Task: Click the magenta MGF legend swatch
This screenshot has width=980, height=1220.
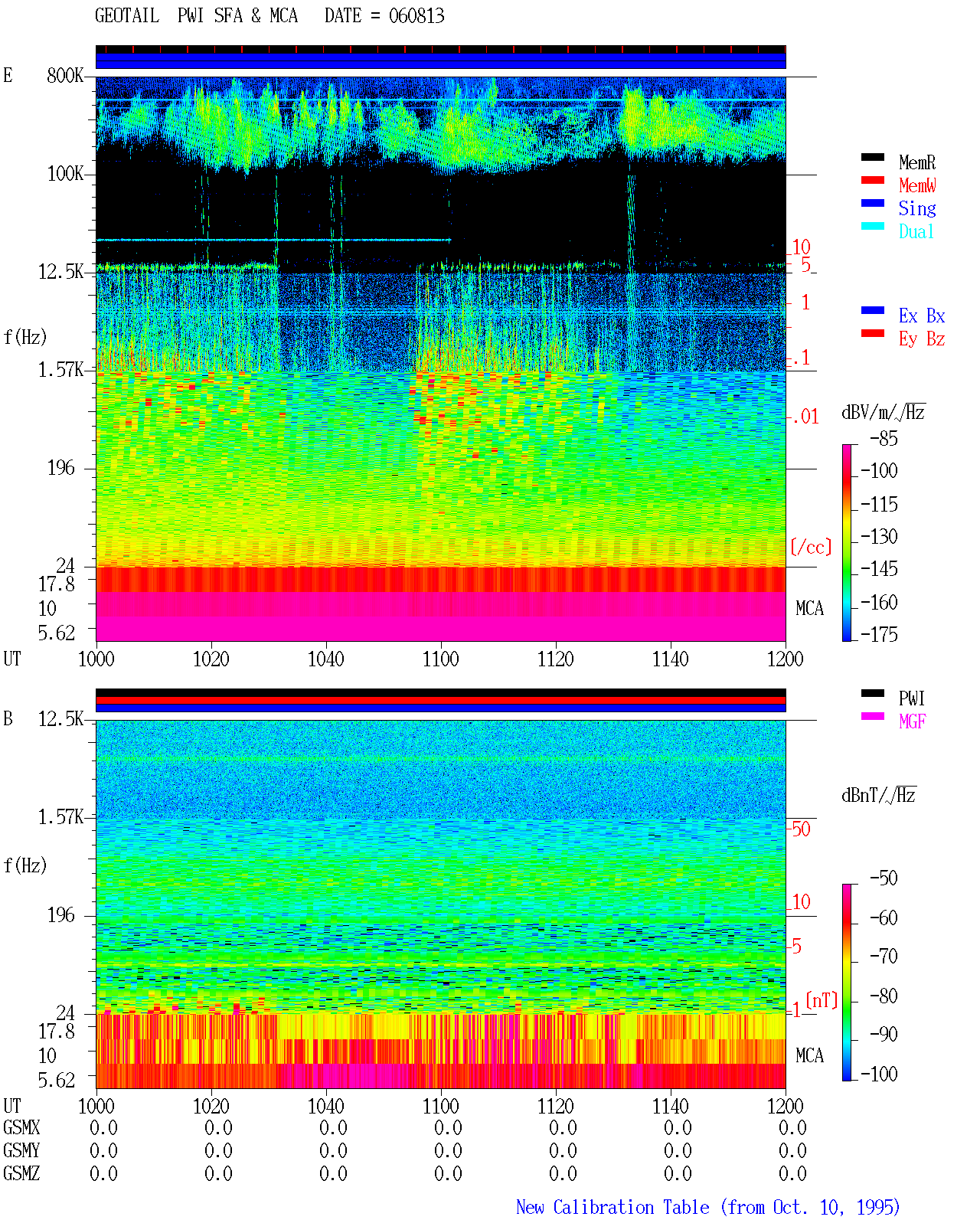Action: coord(873,716)
